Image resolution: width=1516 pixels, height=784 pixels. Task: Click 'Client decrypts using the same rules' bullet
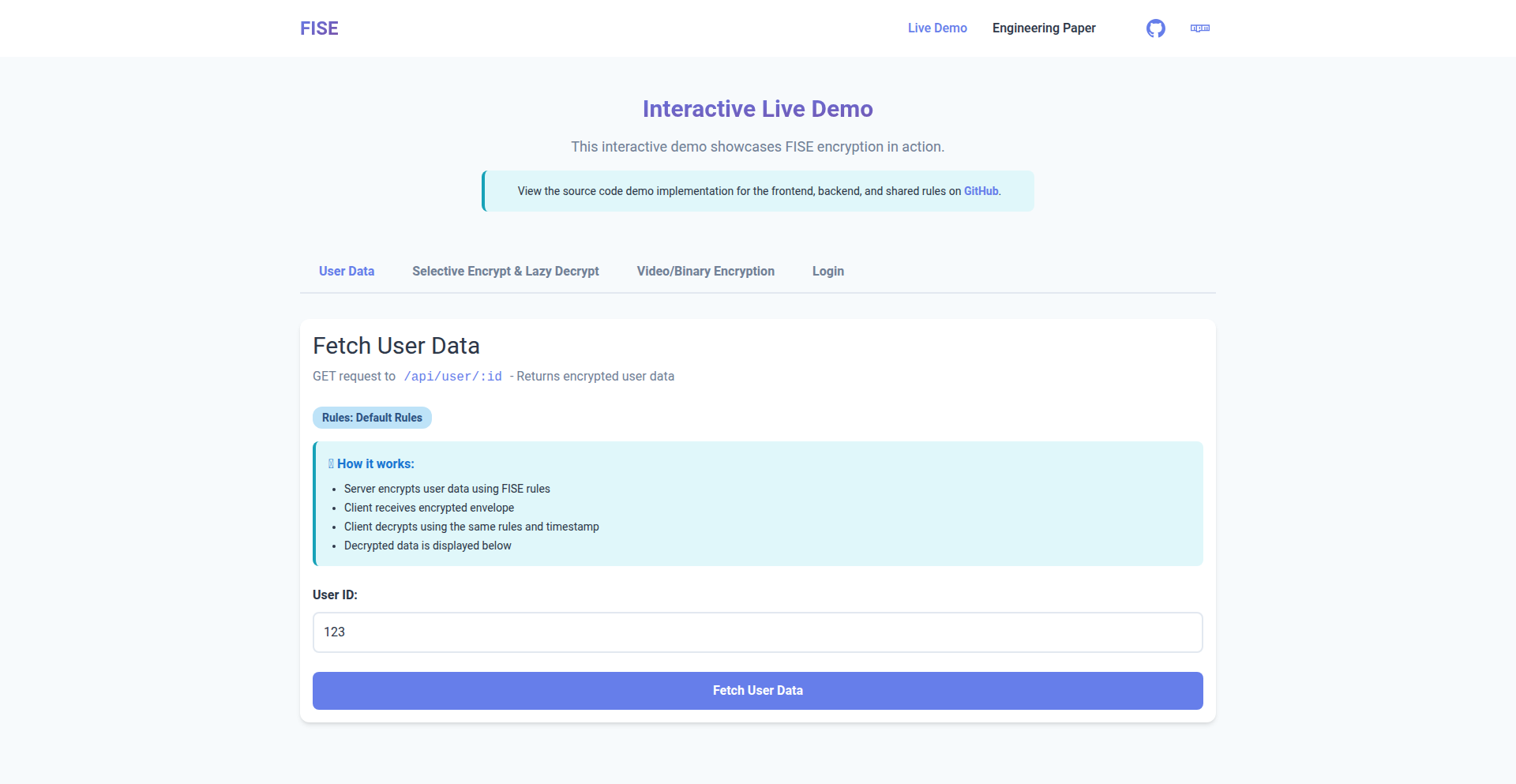[x=471, y=527]
